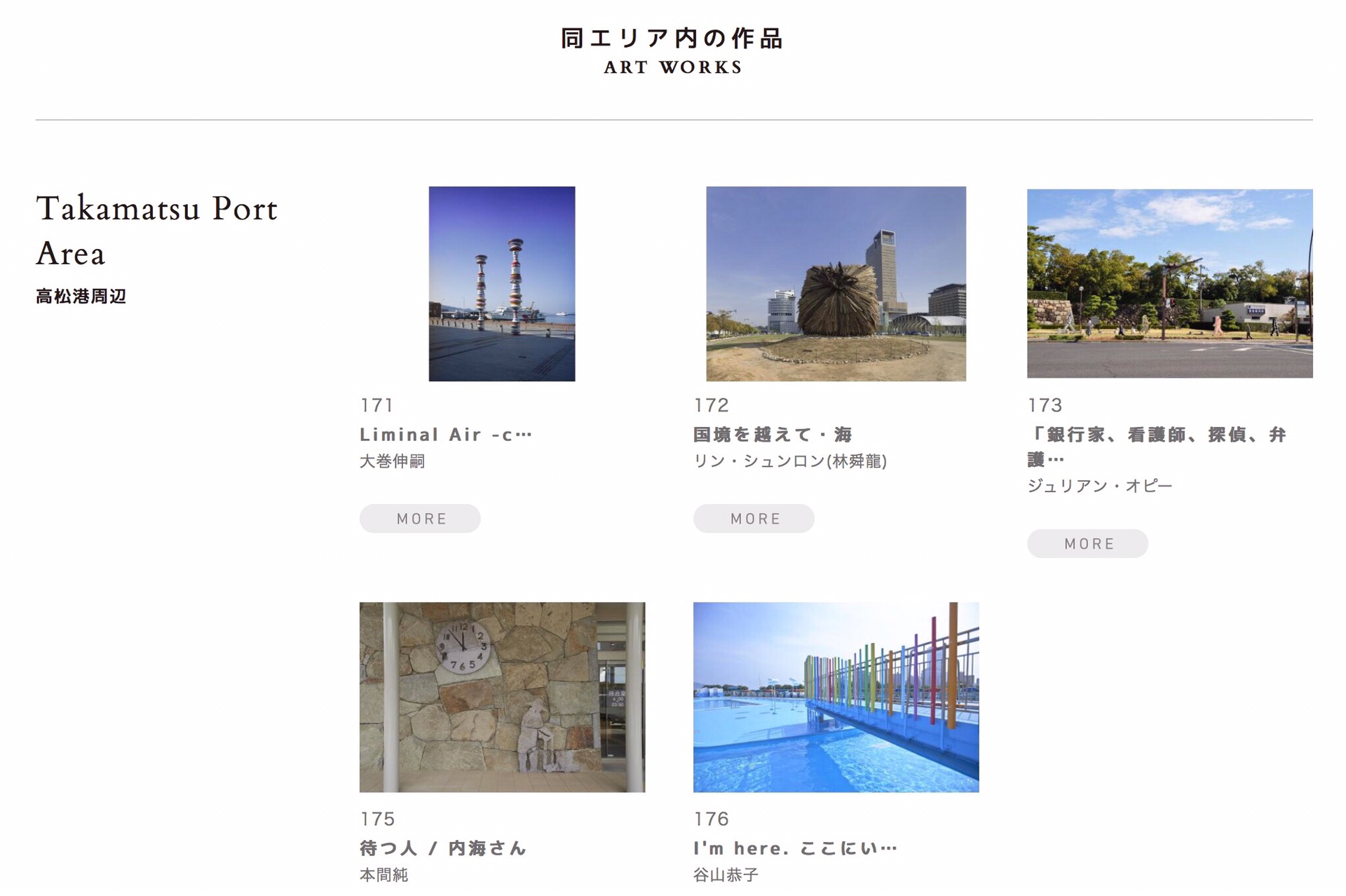Click artist name 谷山恭子
Image resolution: width=1346 pixels, height=896 pixels.
(726, 875)
